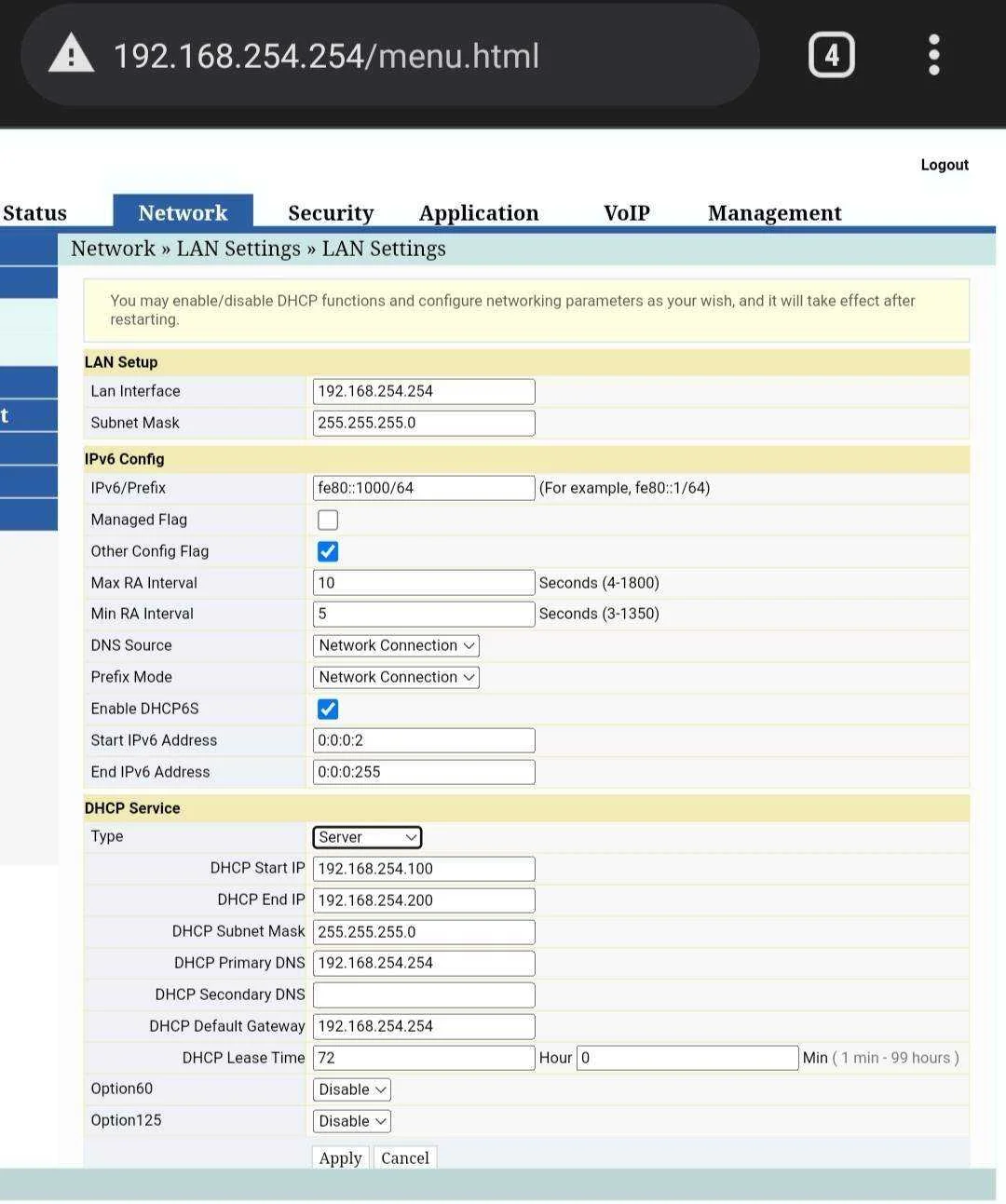
Task: Click the Min RA Interval field
Action: tap(424, 614)
